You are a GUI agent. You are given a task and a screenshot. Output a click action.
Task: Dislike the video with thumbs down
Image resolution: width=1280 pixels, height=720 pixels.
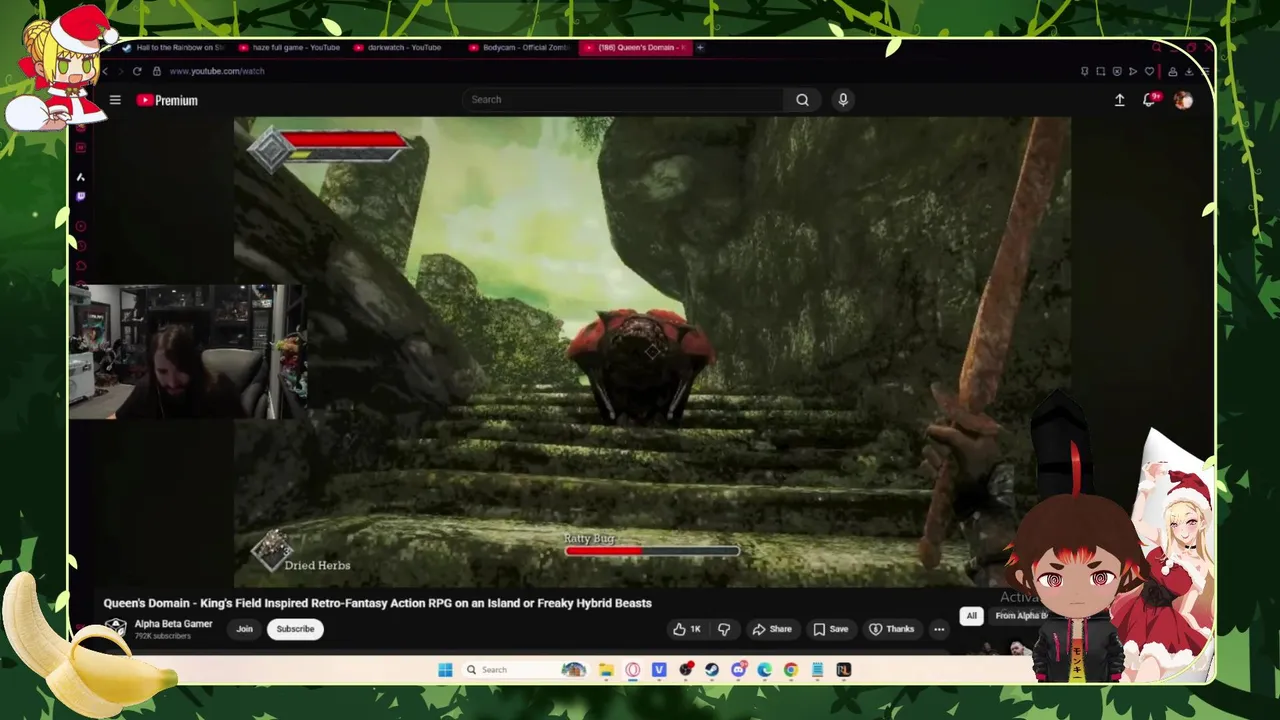tap(724, 629)
